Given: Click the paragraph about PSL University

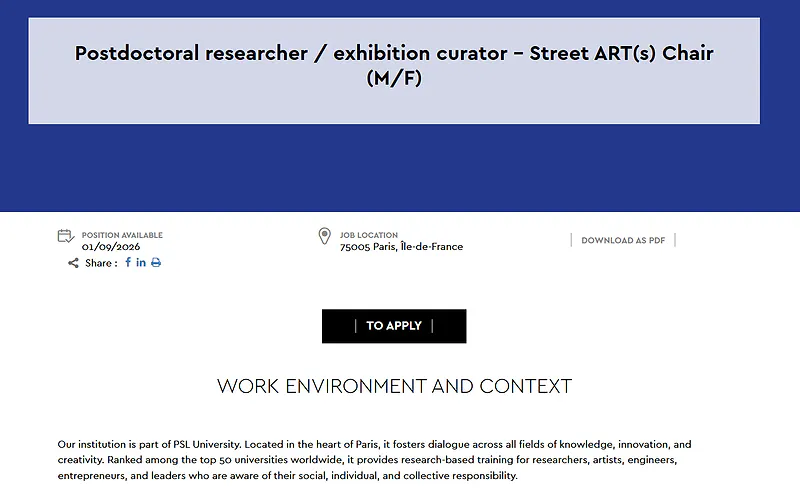Looking at the screenshot, I should coord(374,460).
